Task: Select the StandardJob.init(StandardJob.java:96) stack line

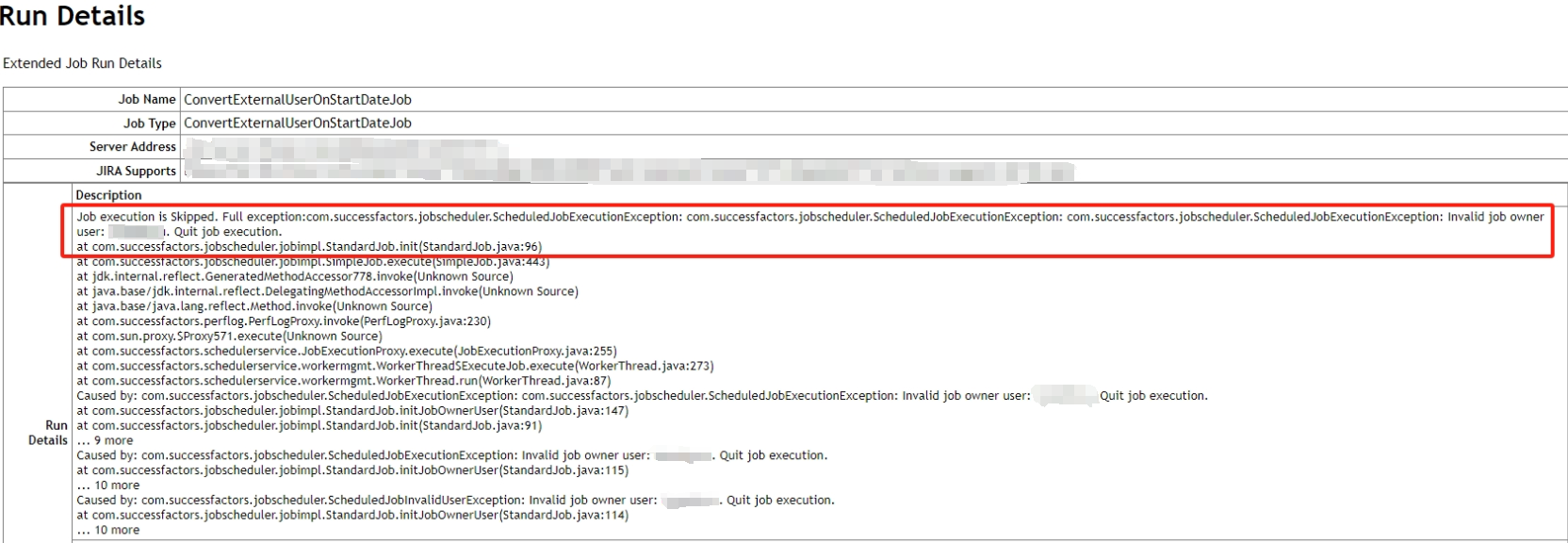Action: pyautogui.click(x=309, y=247)
